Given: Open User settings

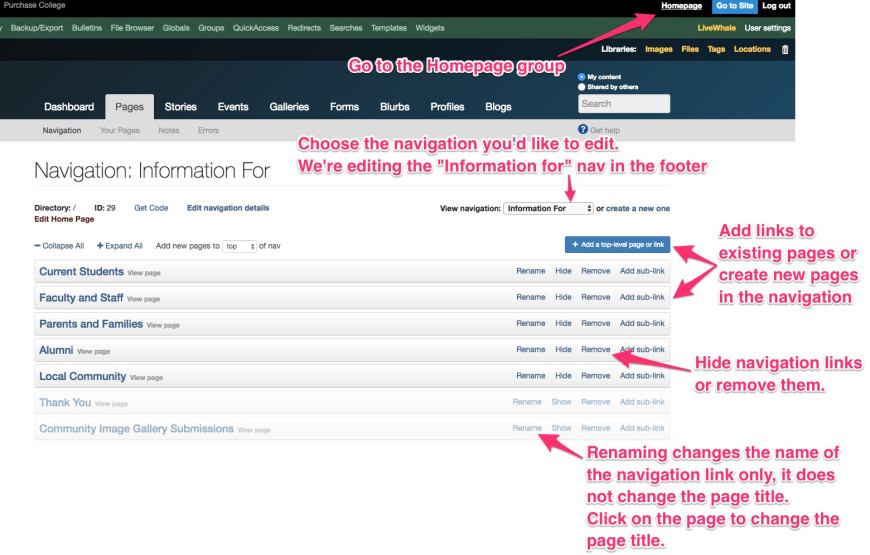Looking at the screenshot, I should (767, 28).
